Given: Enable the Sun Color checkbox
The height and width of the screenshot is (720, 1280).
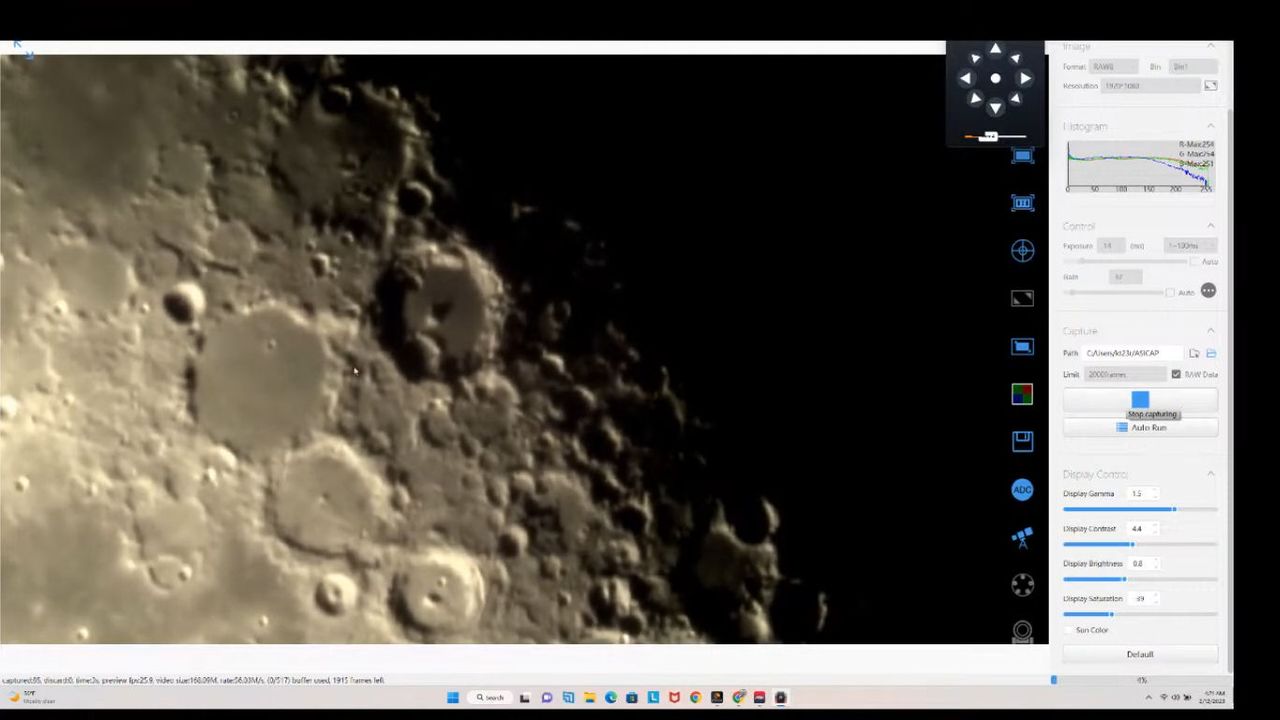Looking at the screenshot, I should pyautogui.click(x=1069, y=630).
